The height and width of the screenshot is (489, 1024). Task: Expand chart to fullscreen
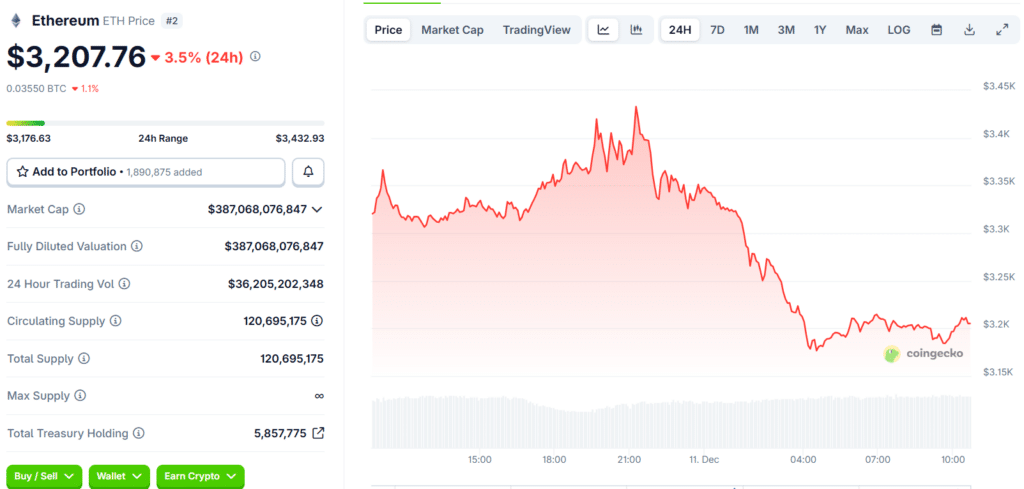point(1002,30)
